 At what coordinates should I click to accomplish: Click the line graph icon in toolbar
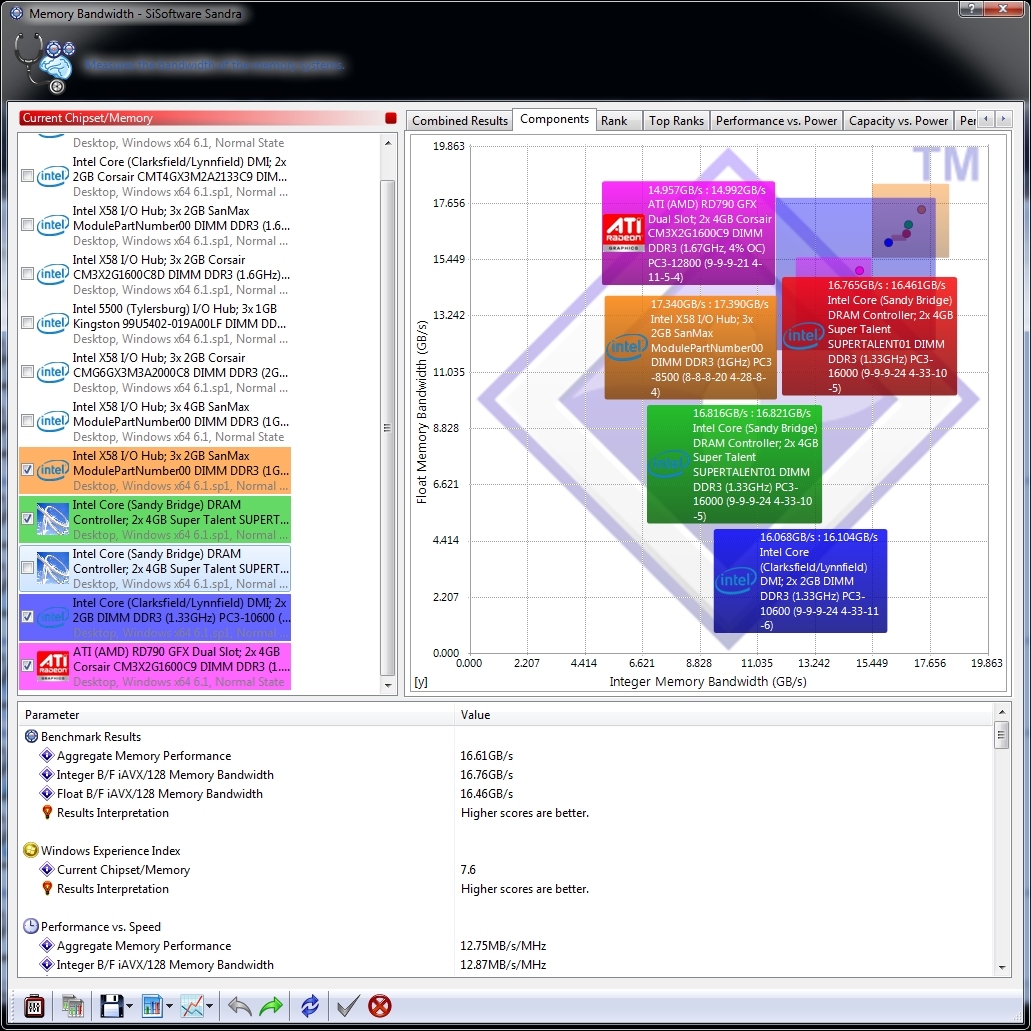(192, 1006)
